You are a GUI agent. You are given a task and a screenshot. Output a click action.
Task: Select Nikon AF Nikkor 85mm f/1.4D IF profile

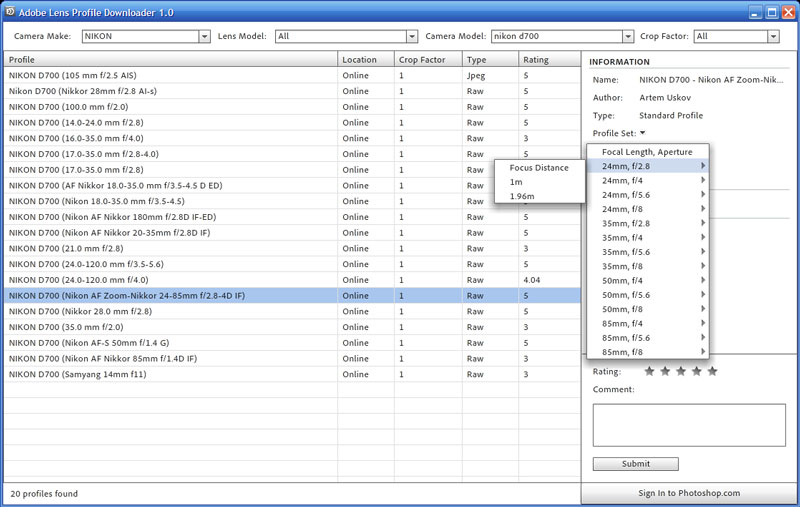pos(292,359)
